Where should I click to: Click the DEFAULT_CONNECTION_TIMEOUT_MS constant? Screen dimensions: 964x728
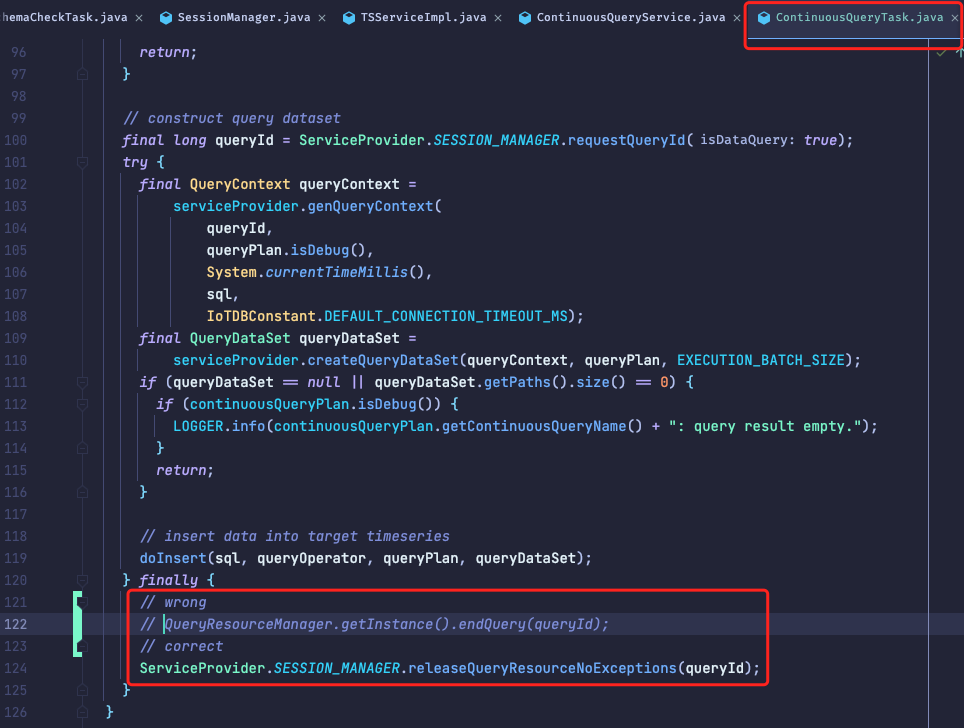point(446,316)
